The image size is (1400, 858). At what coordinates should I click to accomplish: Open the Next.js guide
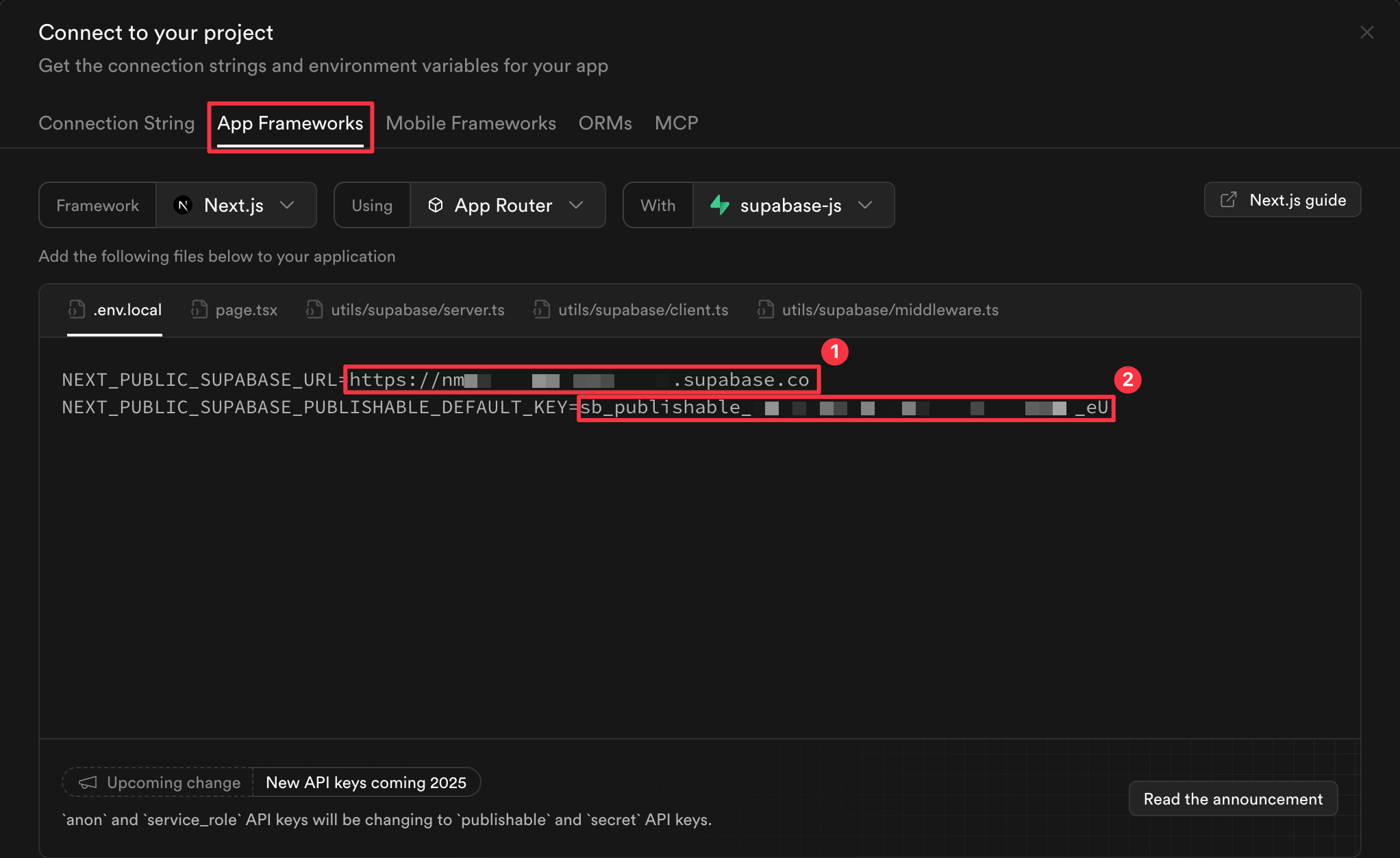point(1282,199)
